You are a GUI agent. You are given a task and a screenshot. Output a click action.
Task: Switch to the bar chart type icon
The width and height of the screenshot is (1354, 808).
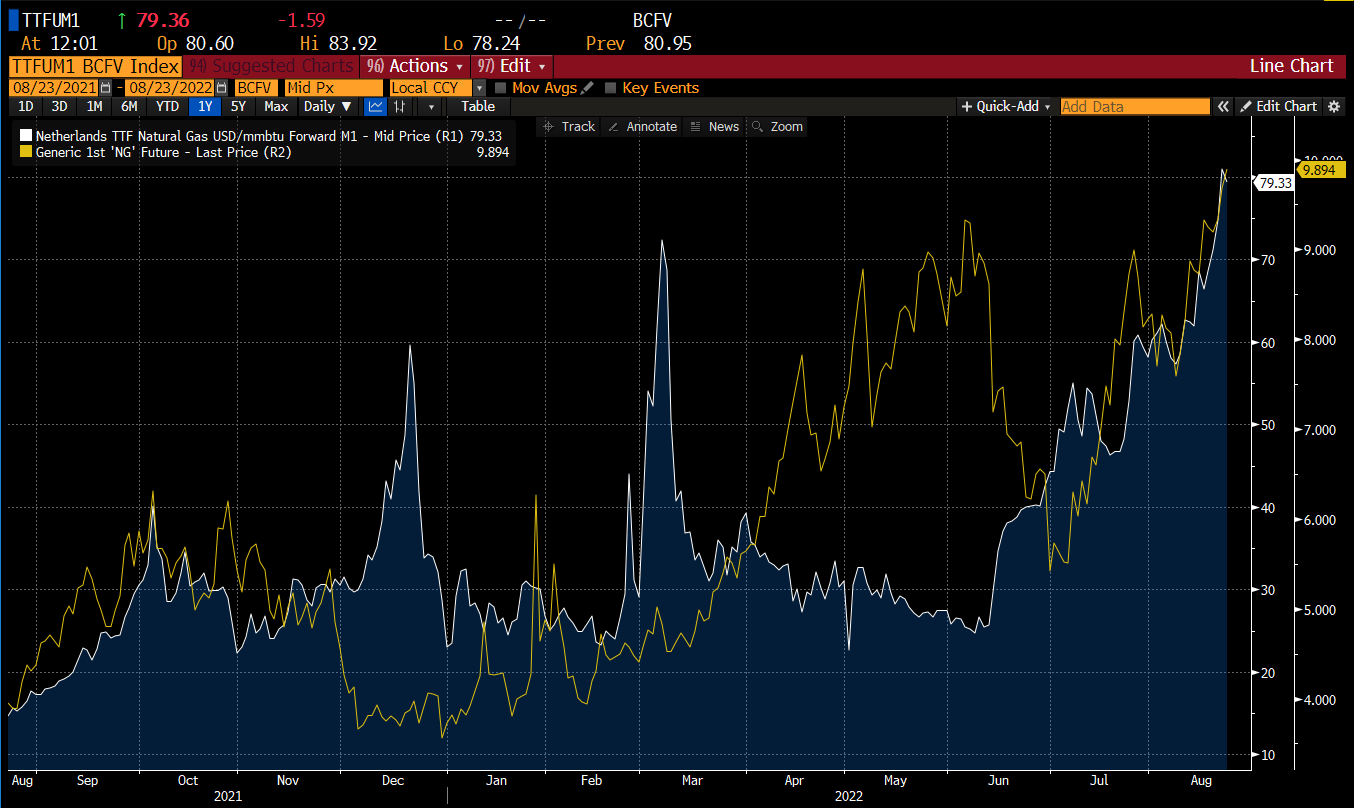(401, 106)
